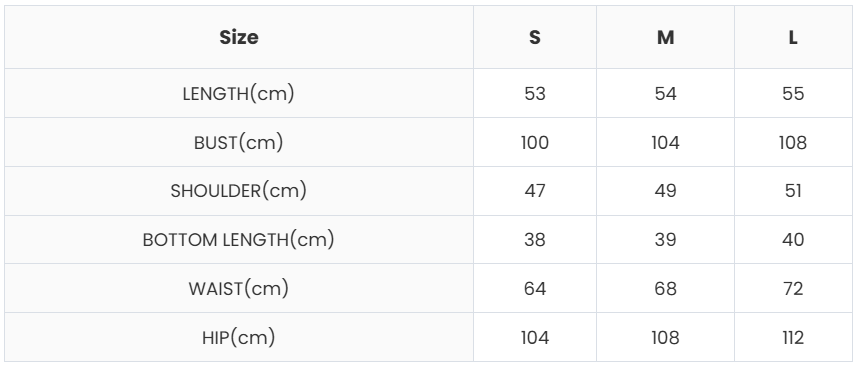
Task: Click the LENGTH(cm) row label
Action: tap(239, 94)
